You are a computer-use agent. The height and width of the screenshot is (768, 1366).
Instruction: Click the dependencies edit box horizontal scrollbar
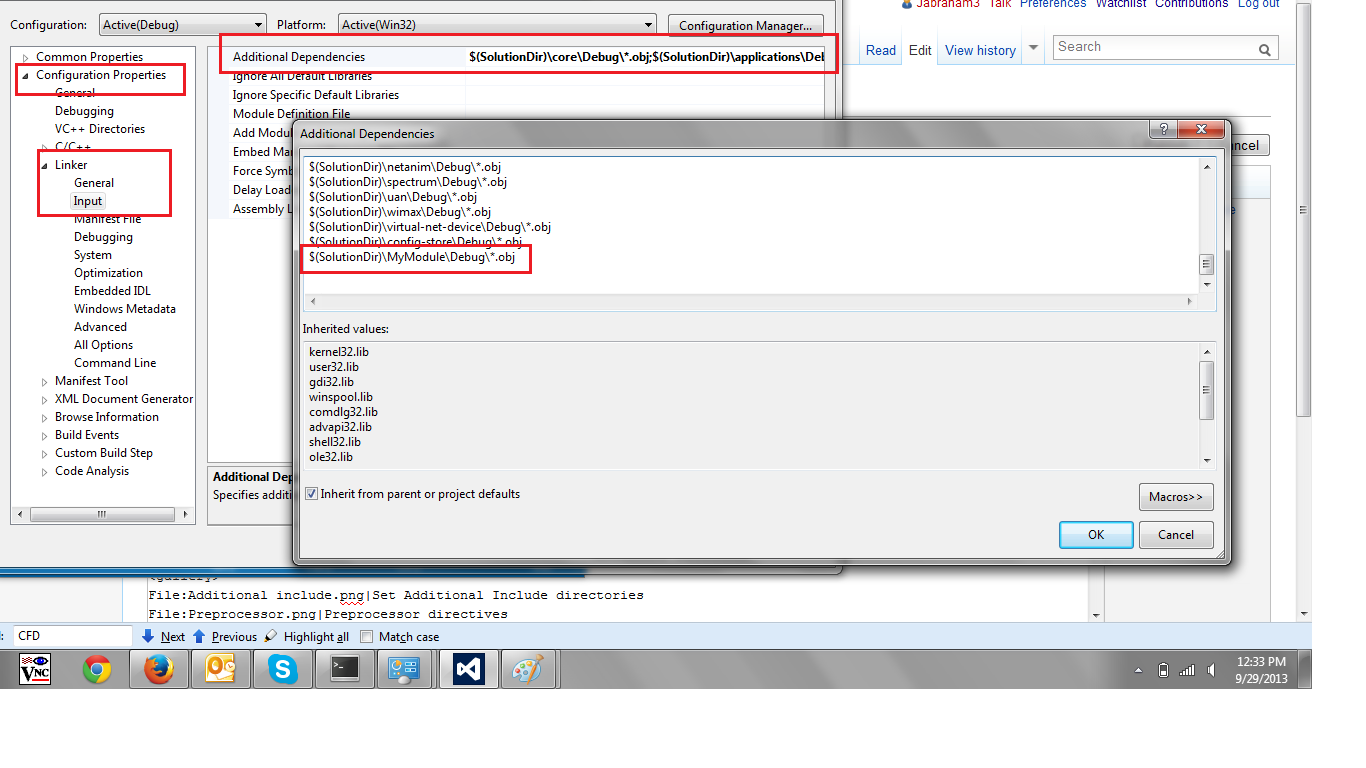pos(752,301)
